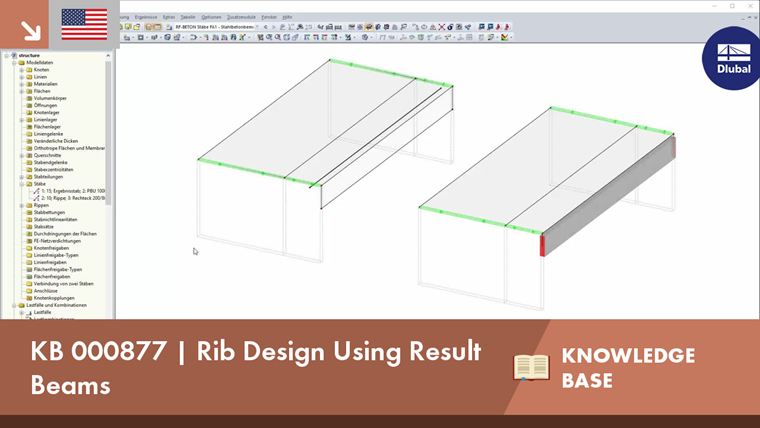Click the US flag language icon
The width and height of the screenshot is (760, 428).
pos(84,24)
